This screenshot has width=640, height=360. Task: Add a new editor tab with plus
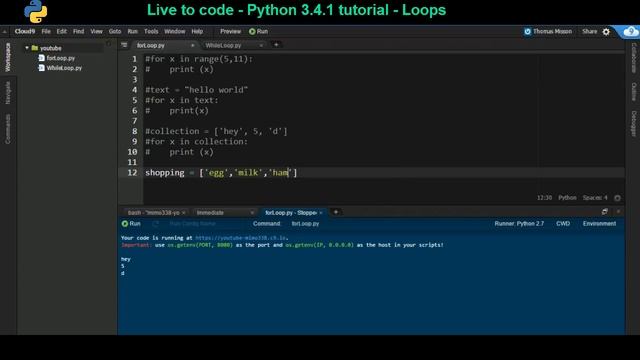(276, 45)
